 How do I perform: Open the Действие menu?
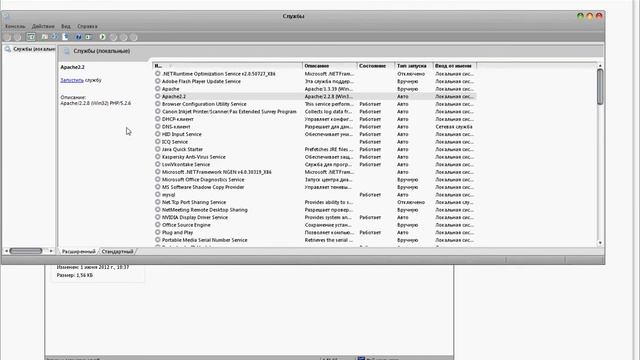pos(43,26)
